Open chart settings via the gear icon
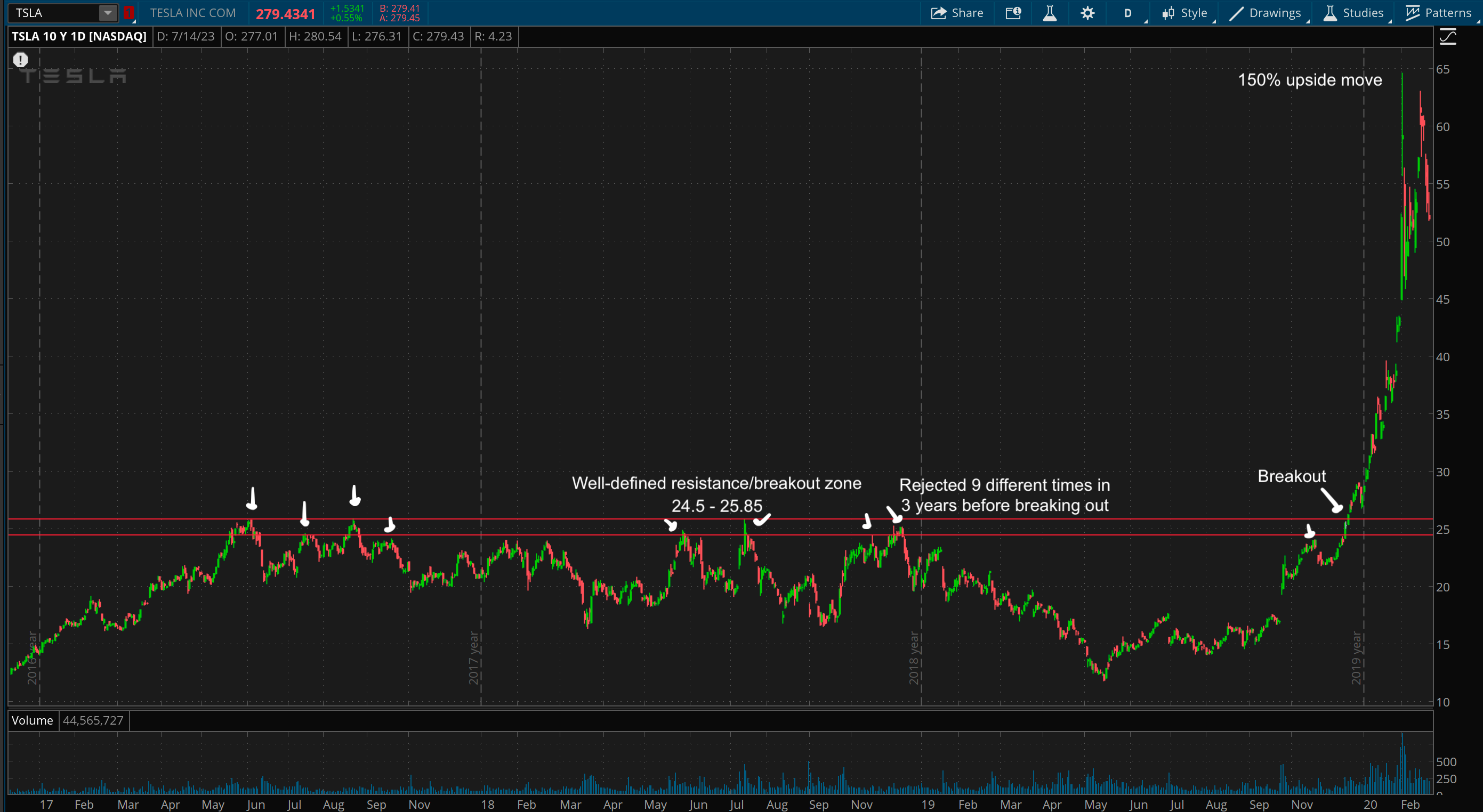This screenshot has height=812, width=1483. coord(1087,13)
